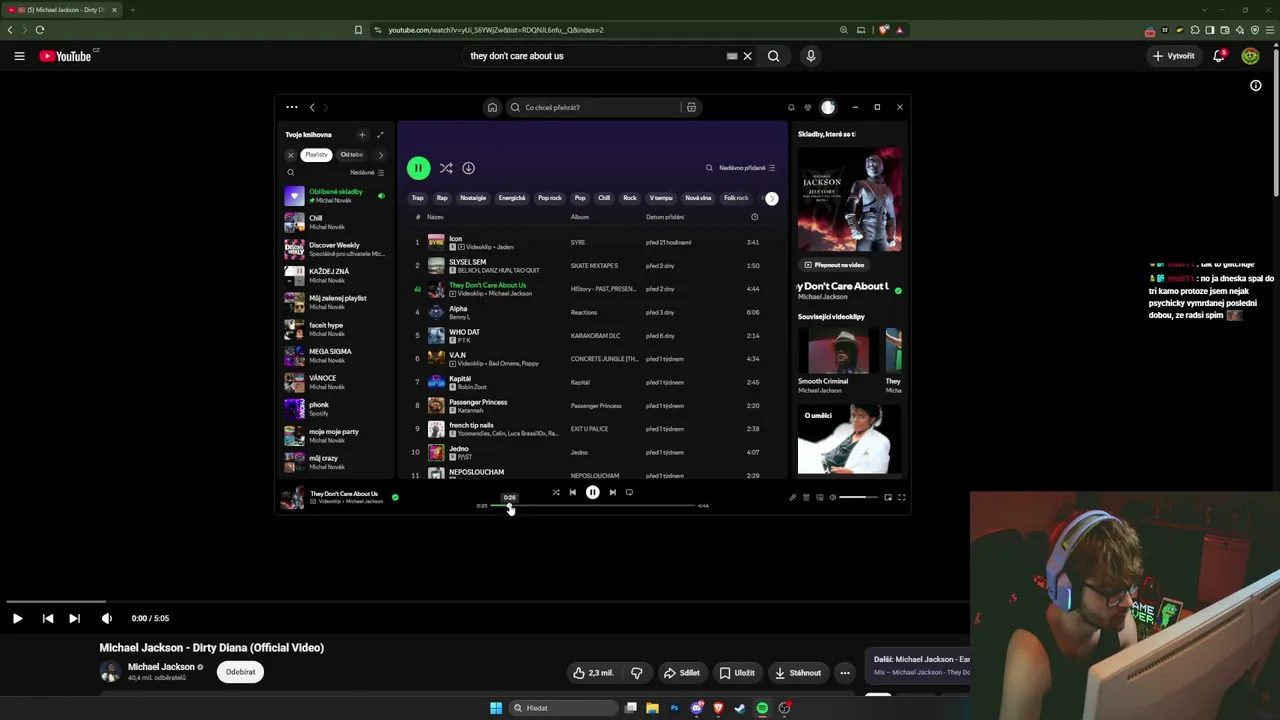Pause Spotify from the bottom playback bar
The width and height of the screenshot is (1280, 720).
click(x=593, y=492)
